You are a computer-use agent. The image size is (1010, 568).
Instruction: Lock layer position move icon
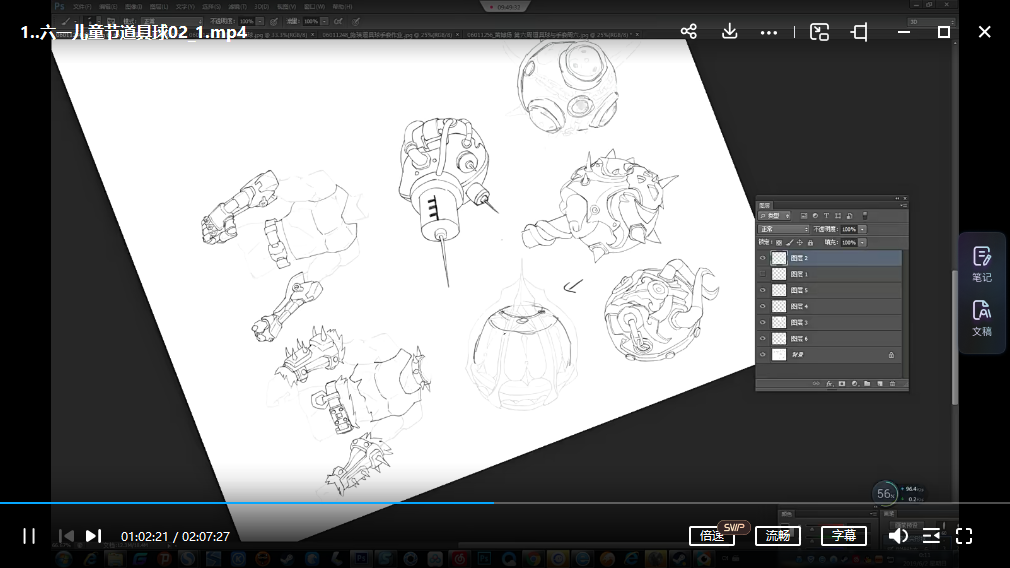point(799,243)
